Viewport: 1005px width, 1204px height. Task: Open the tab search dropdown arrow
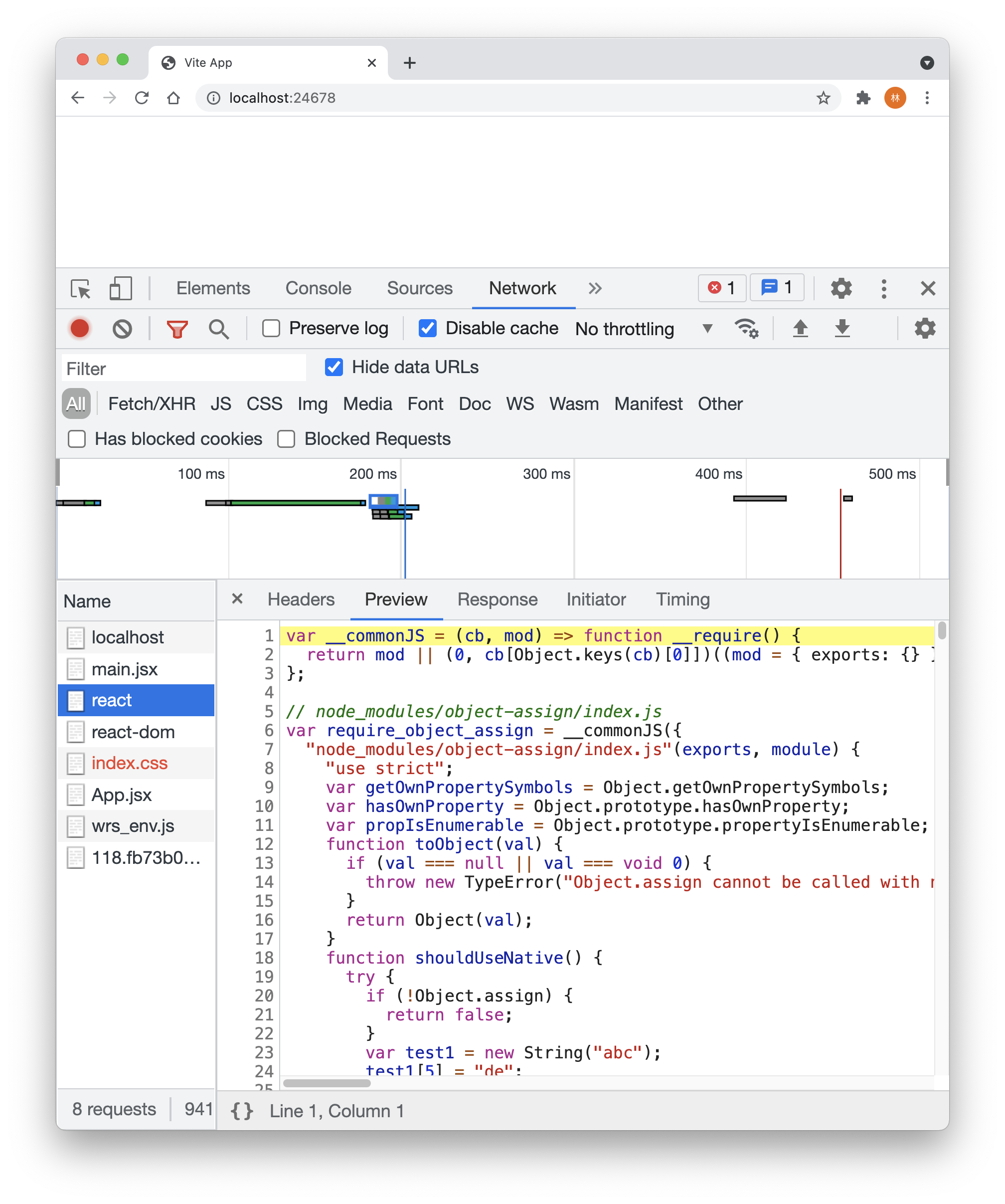[927, 62]
